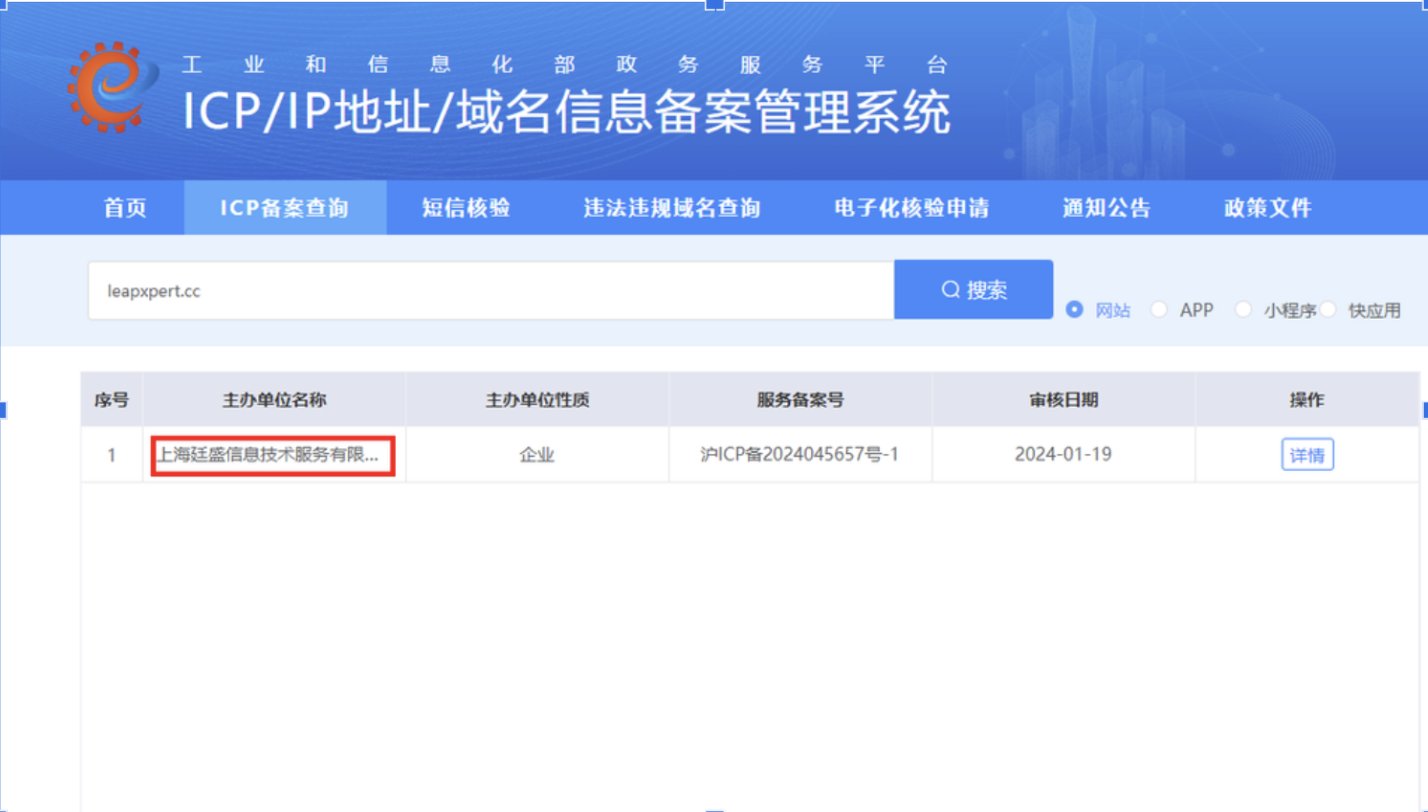This screenshot has height=812, width=1428.
Task: Click the 主办单位名称 column header
Action: coord(274,400)
